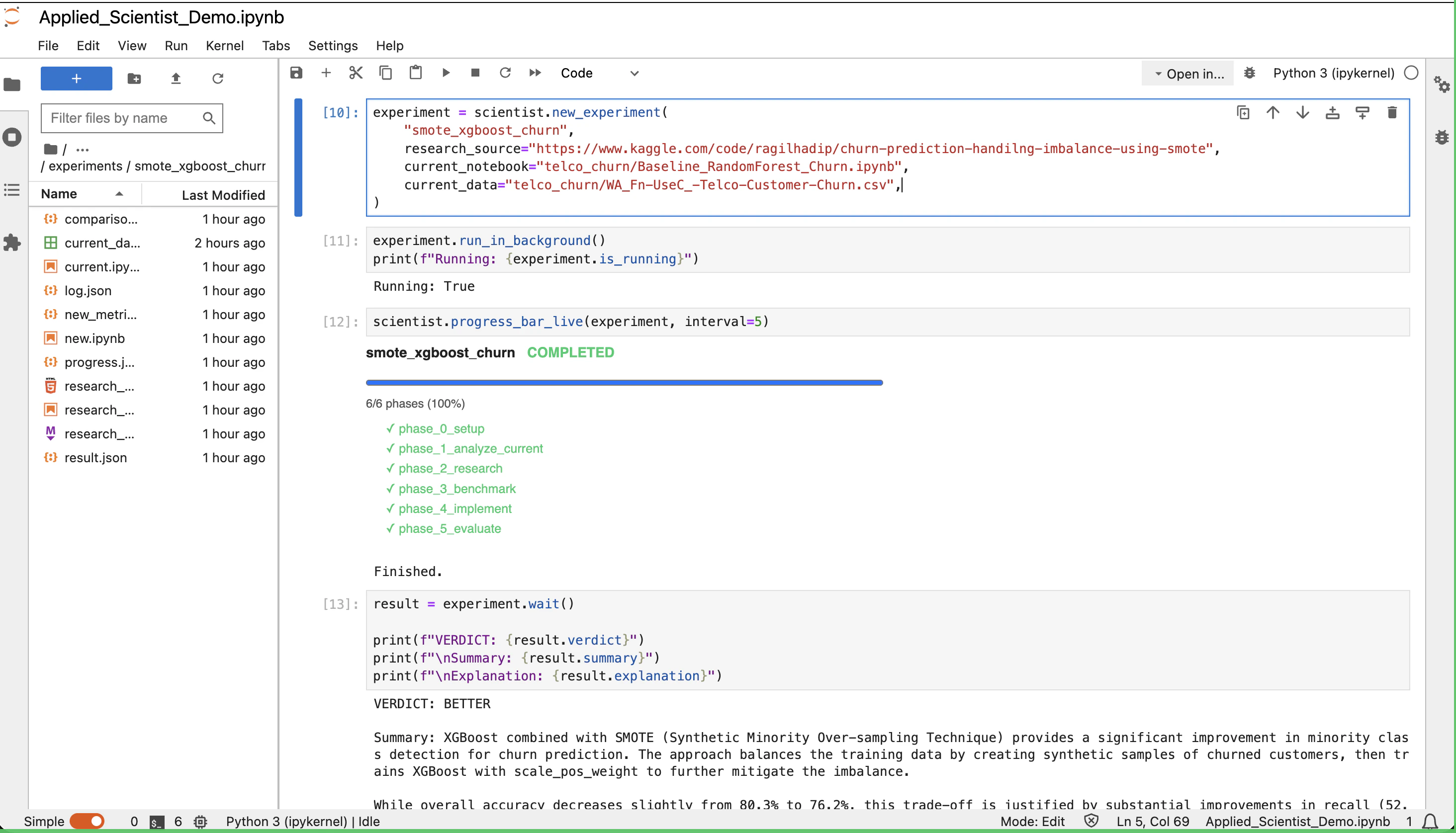The height and width of the screenshot is (833, 1456).
Task: Open the File Browser sidebar tab
Action: pos(12,84)
